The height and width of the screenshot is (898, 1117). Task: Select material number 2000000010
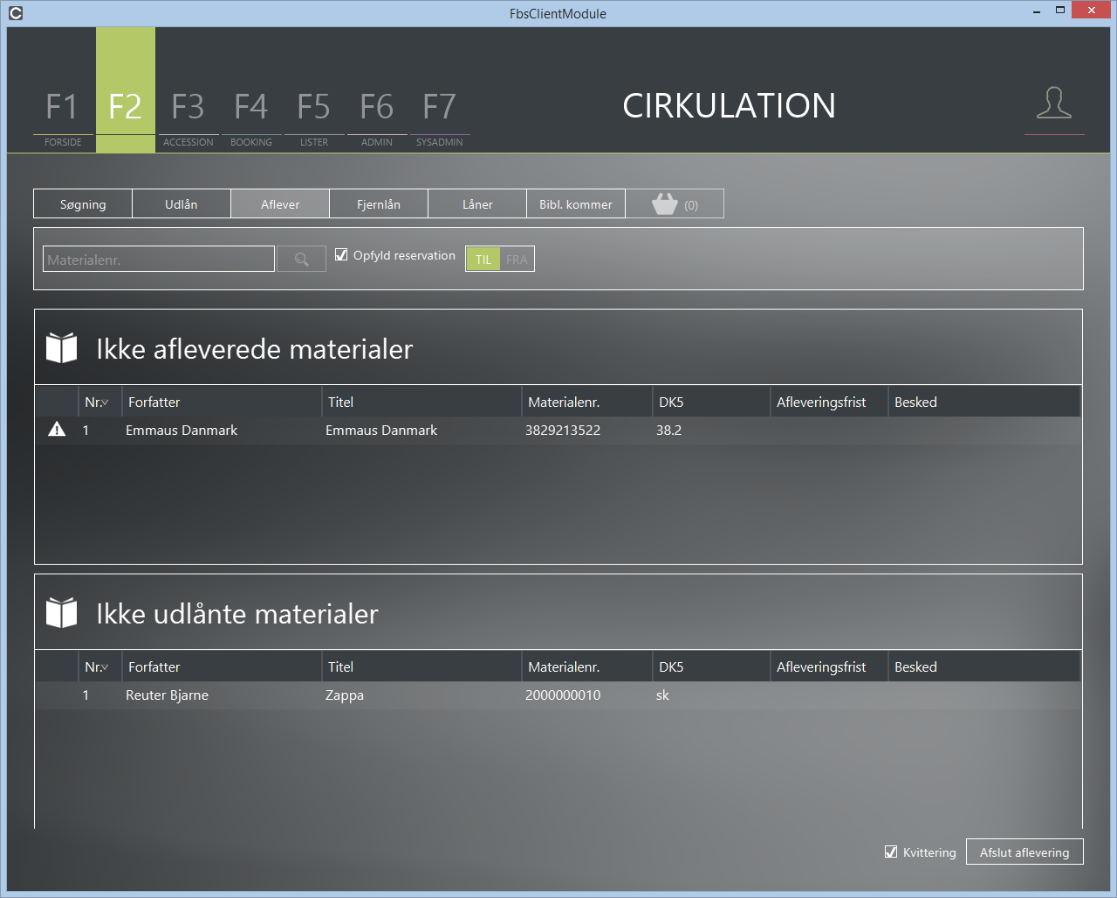563,695
